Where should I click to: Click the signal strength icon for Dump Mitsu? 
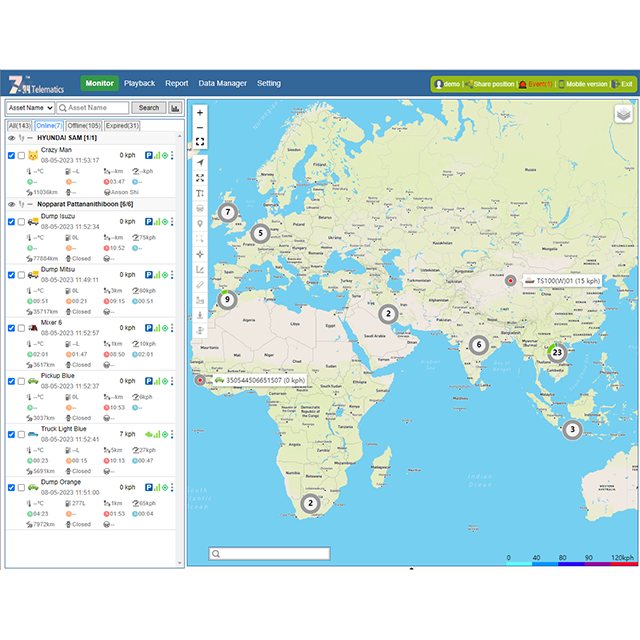(157, 275)
